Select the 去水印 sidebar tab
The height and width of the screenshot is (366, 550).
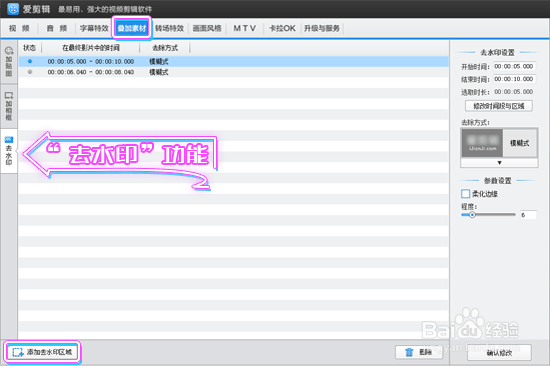9,151
